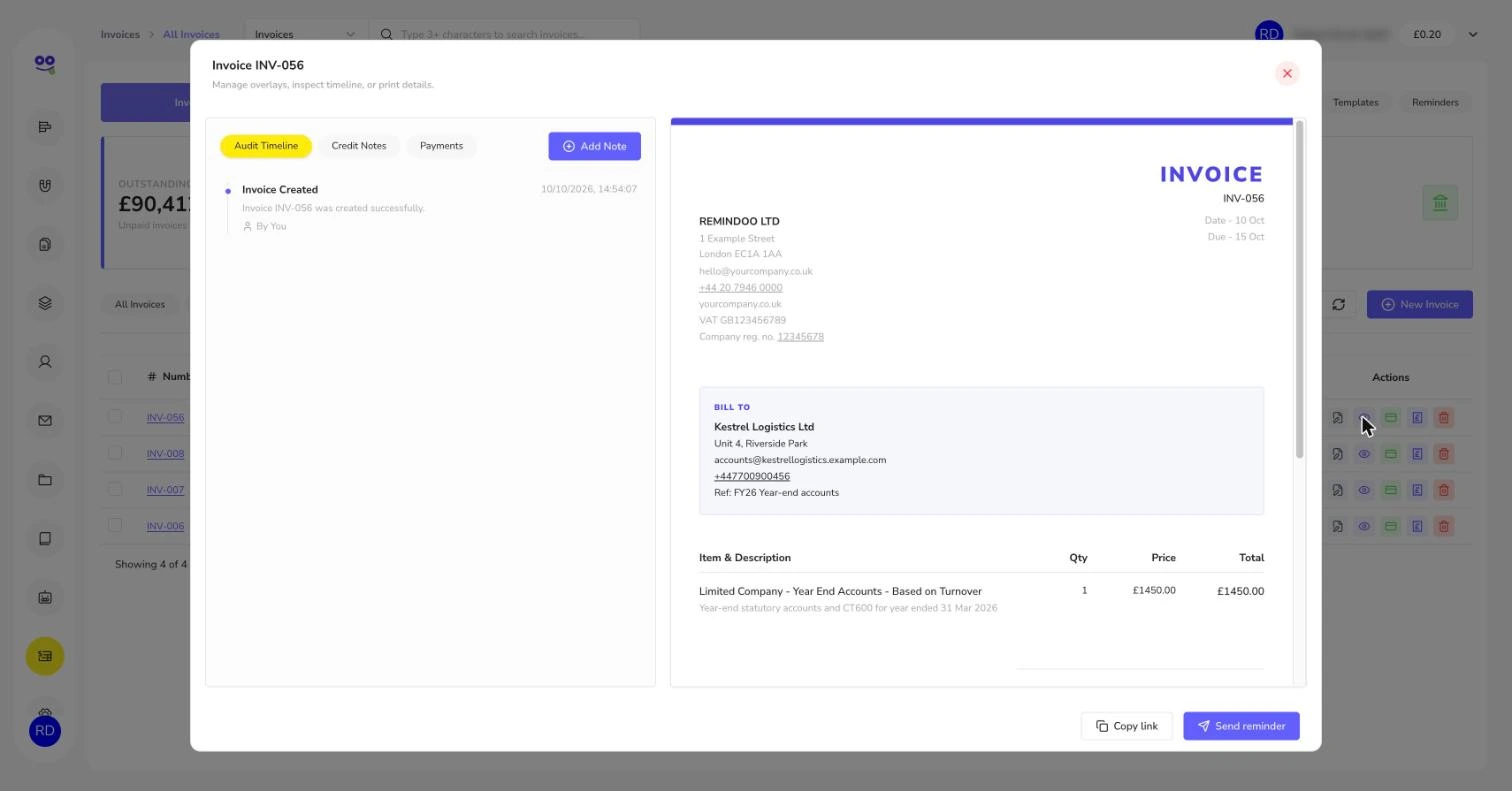Screen dimensions: 1512x791
Task: Select the highlighted yellow invoices sidebar icon
Action: click(45, 656)
